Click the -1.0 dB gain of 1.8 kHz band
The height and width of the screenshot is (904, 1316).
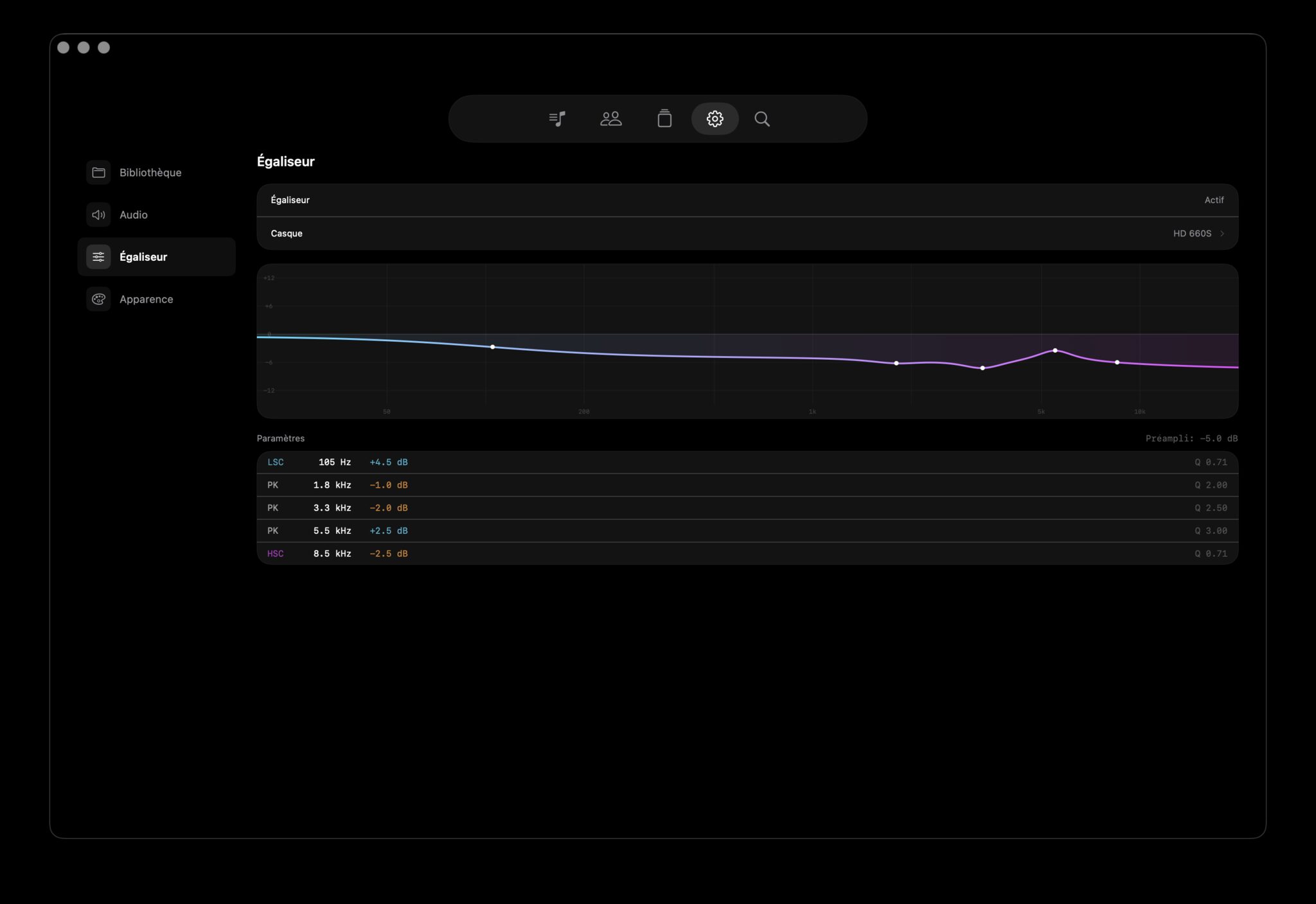pyautogui.click(x=388, y=485)
